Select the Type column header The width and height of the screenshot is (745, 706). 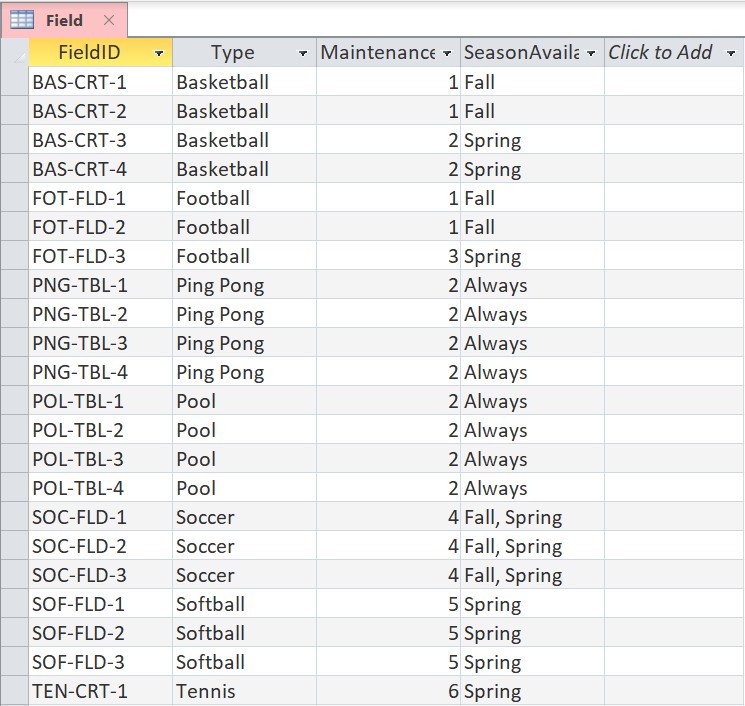pyautogui.click(x=244, y=52)
